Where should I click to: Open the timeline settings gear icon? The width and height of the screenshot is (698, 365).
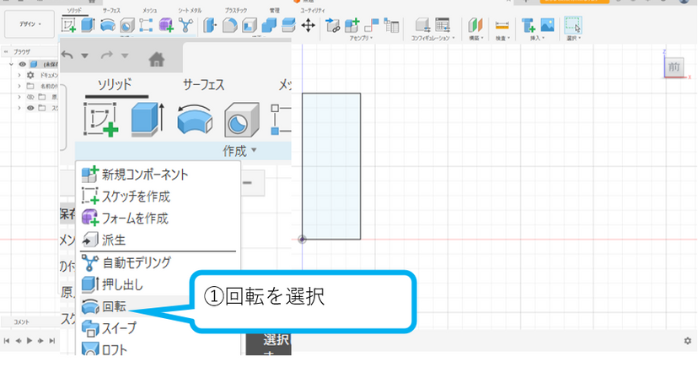click(688, 341)
